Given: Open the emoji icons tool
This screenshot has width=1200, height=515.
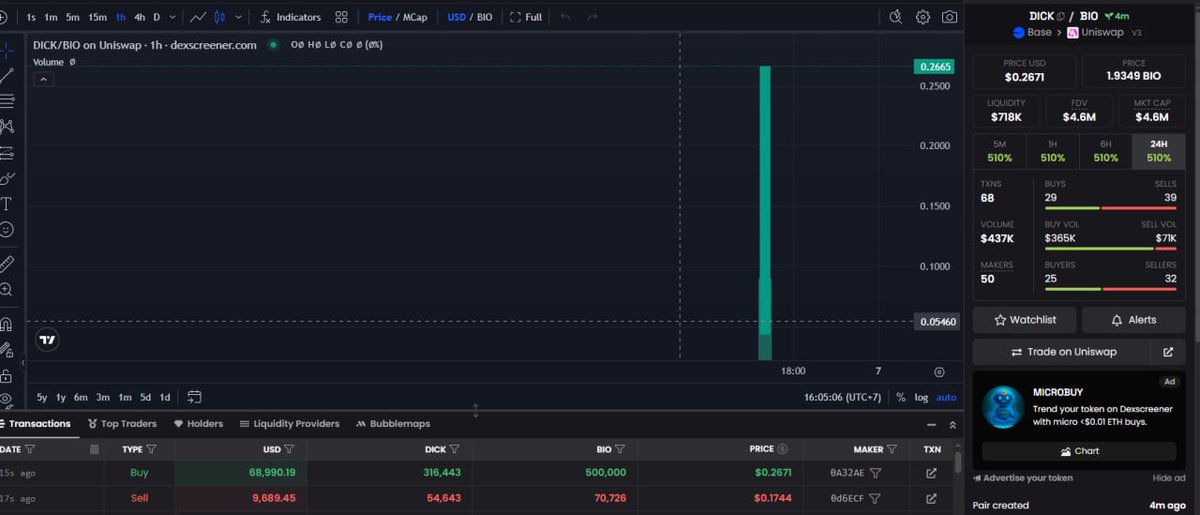Looking at the screenshot, I should pyautogui.click(x=6, y=230).
